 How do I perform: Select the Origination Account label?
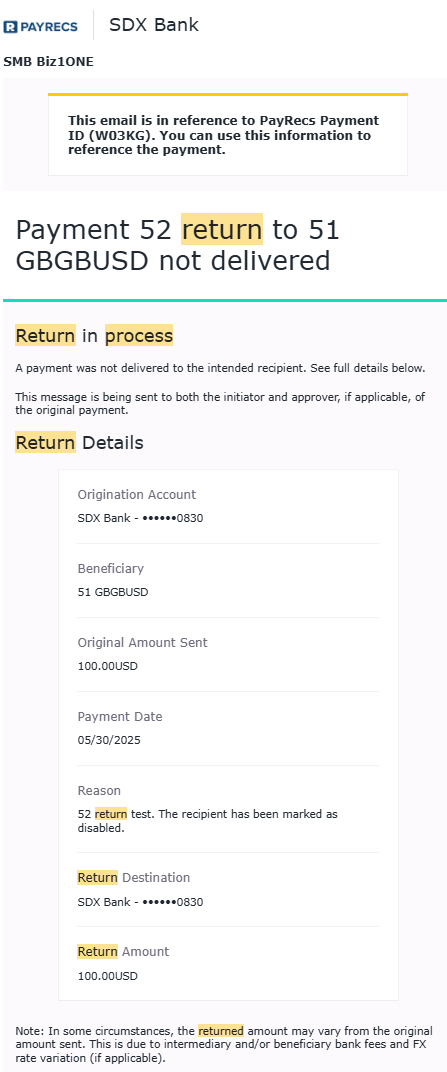[137, 494]
